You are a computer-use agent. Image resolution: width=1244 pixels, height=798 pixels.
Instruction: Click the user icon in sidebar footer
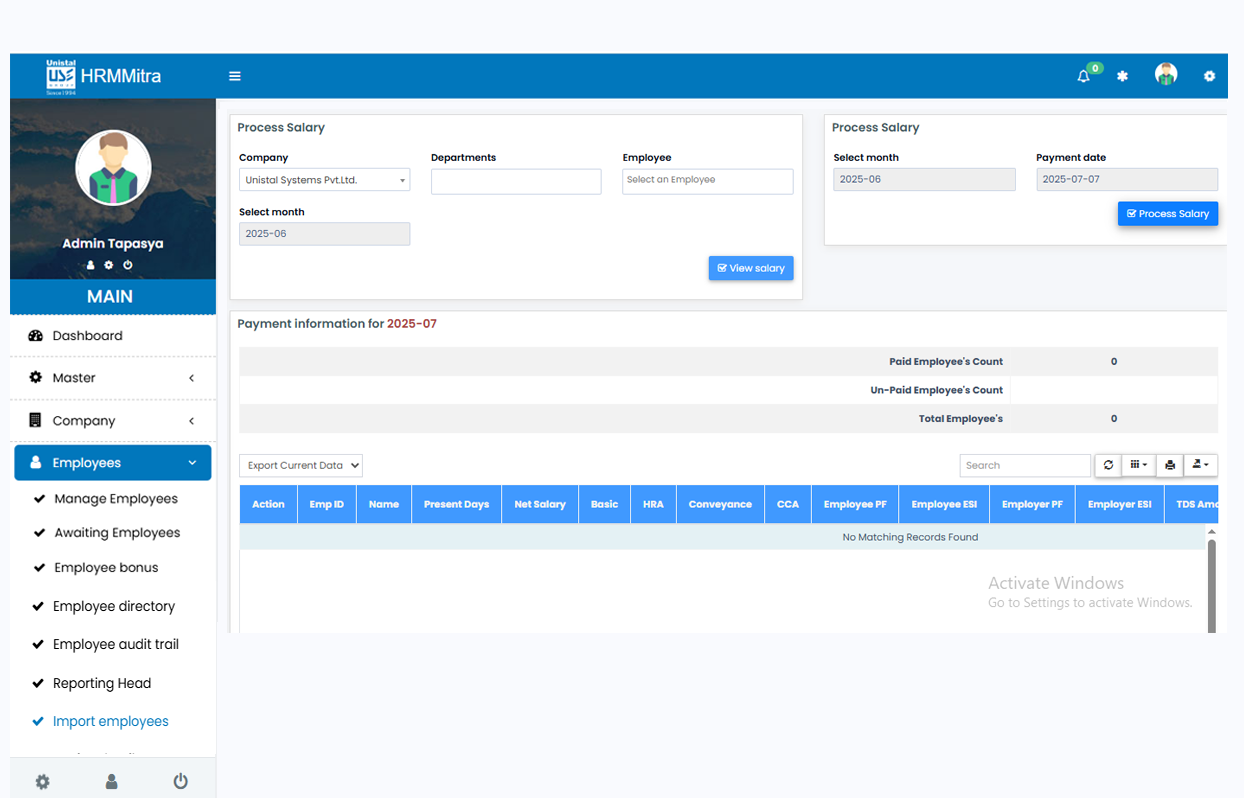tap(111, 781)
